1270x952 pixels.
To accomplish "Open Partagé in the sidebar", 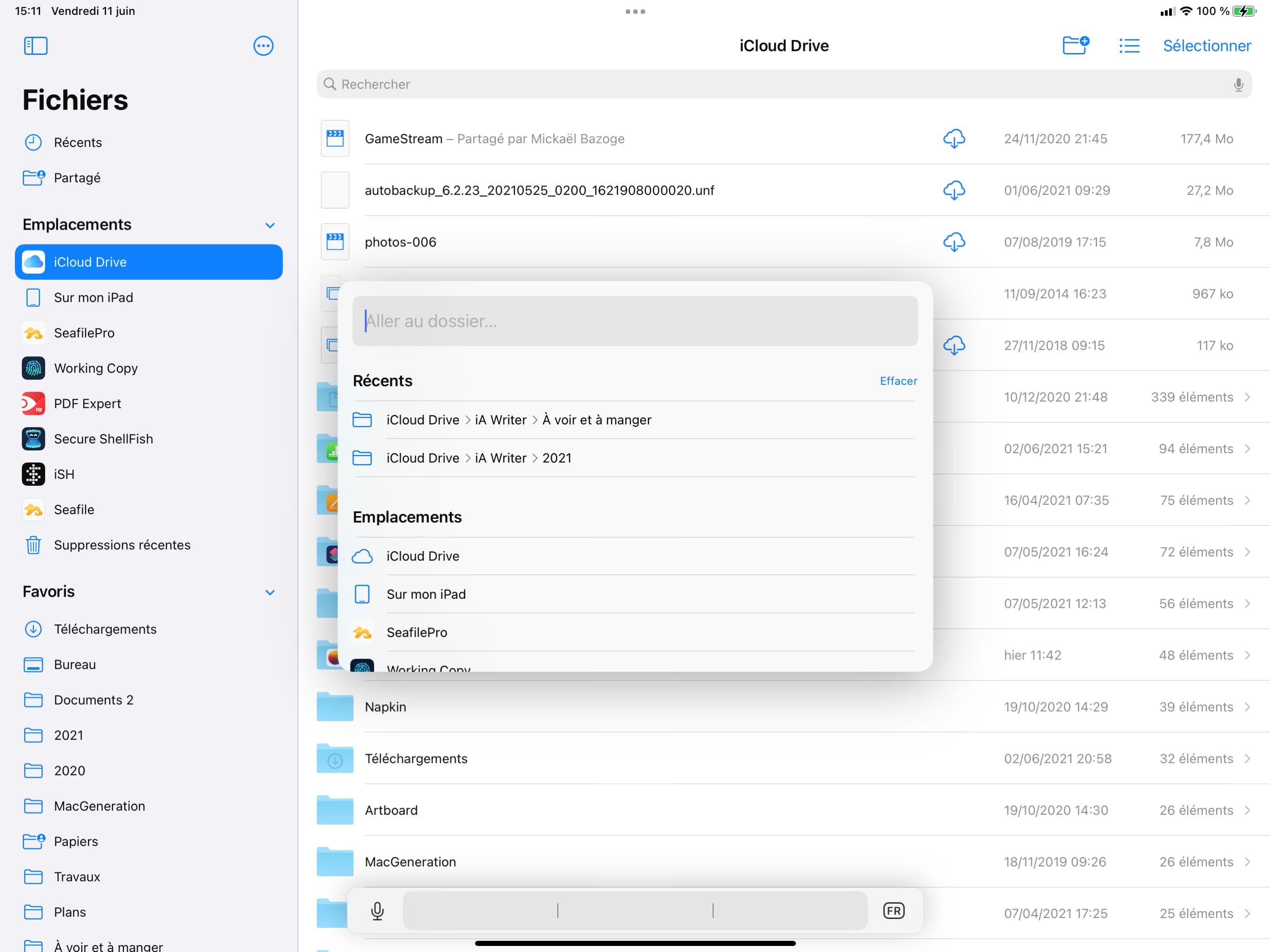I will pos(149,178).
